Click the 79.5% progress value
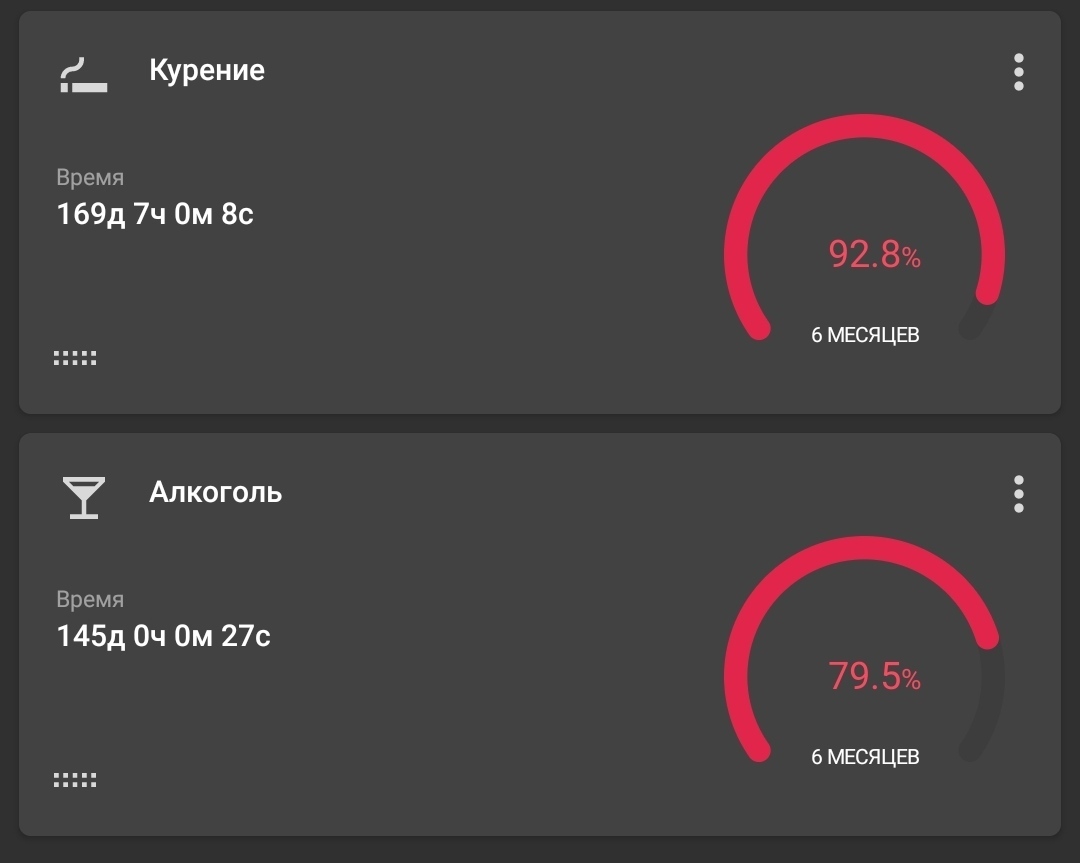Viewport: 1080px width, 863px height. pyautogui.click(x=874, y=677)
